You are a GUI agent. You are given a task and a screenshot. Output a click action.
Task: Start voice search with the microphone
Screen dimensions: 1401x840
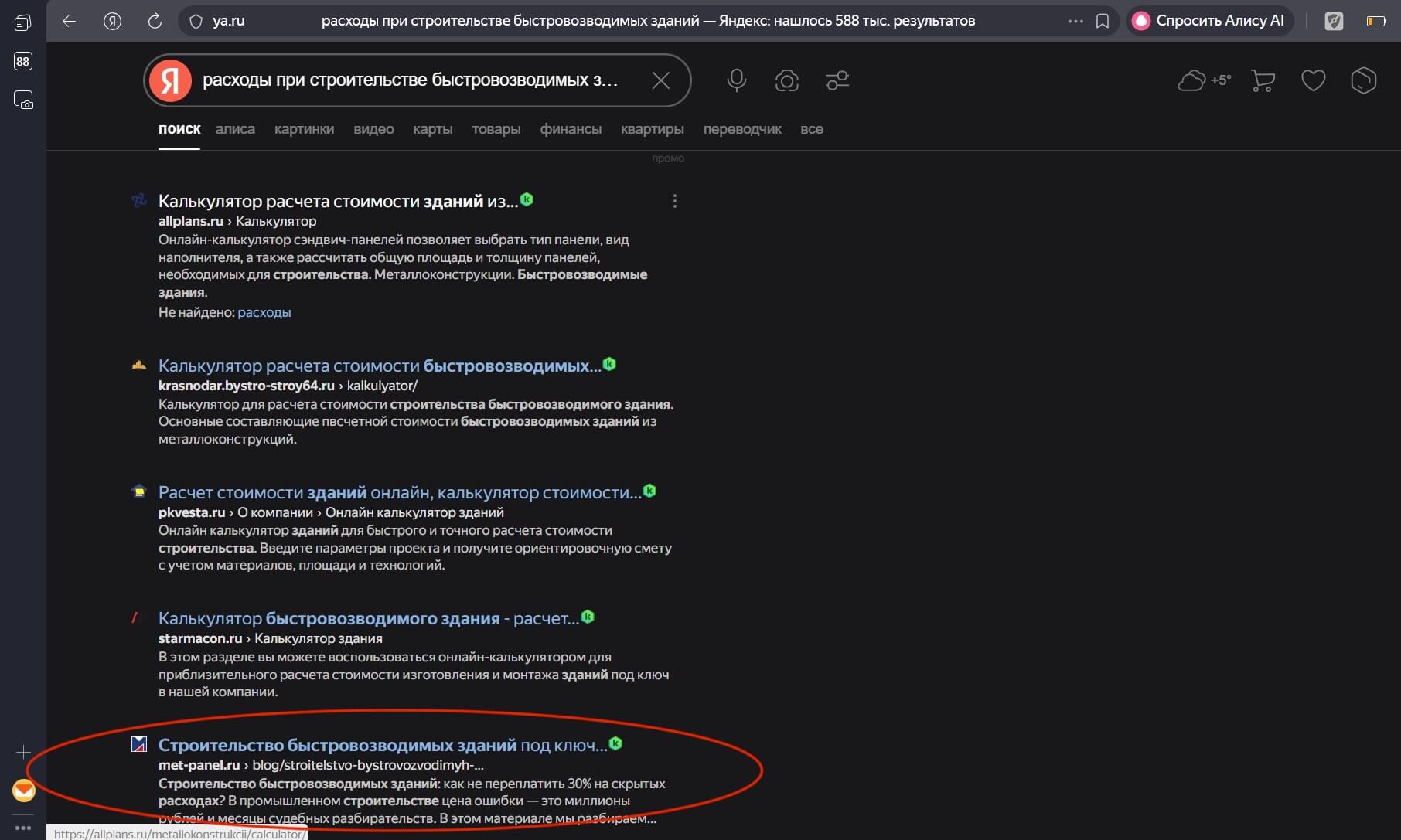point(737,80)
